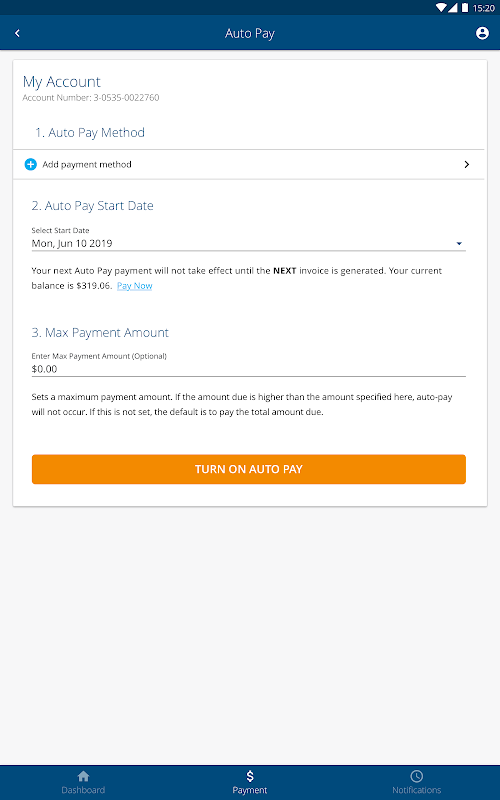Switch to the Dashboard tab label
500x800 pixels.
[83, 790]
